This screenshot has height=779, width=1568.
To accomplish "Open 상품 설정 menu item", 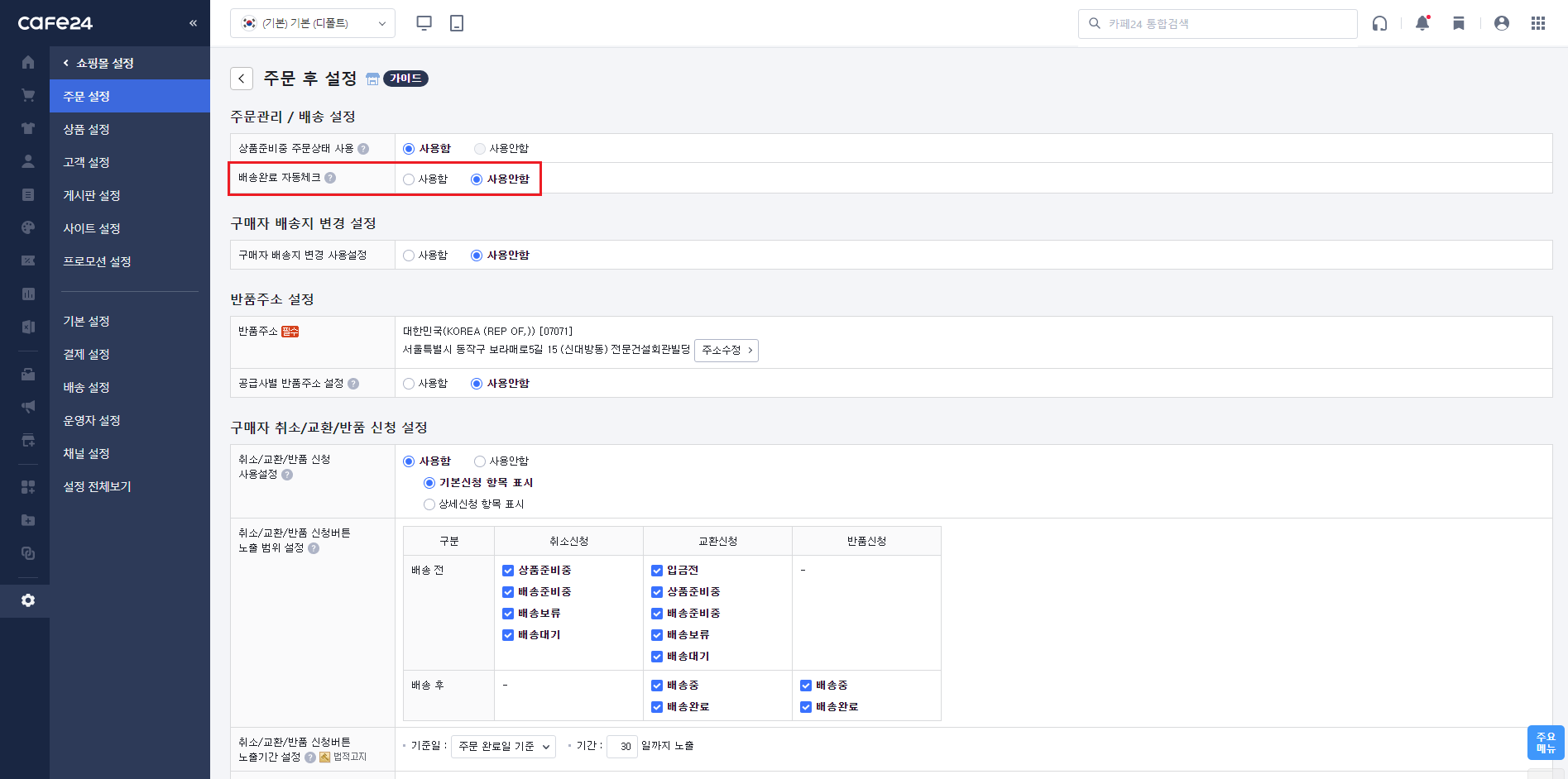I will click(x=130, y=129).
